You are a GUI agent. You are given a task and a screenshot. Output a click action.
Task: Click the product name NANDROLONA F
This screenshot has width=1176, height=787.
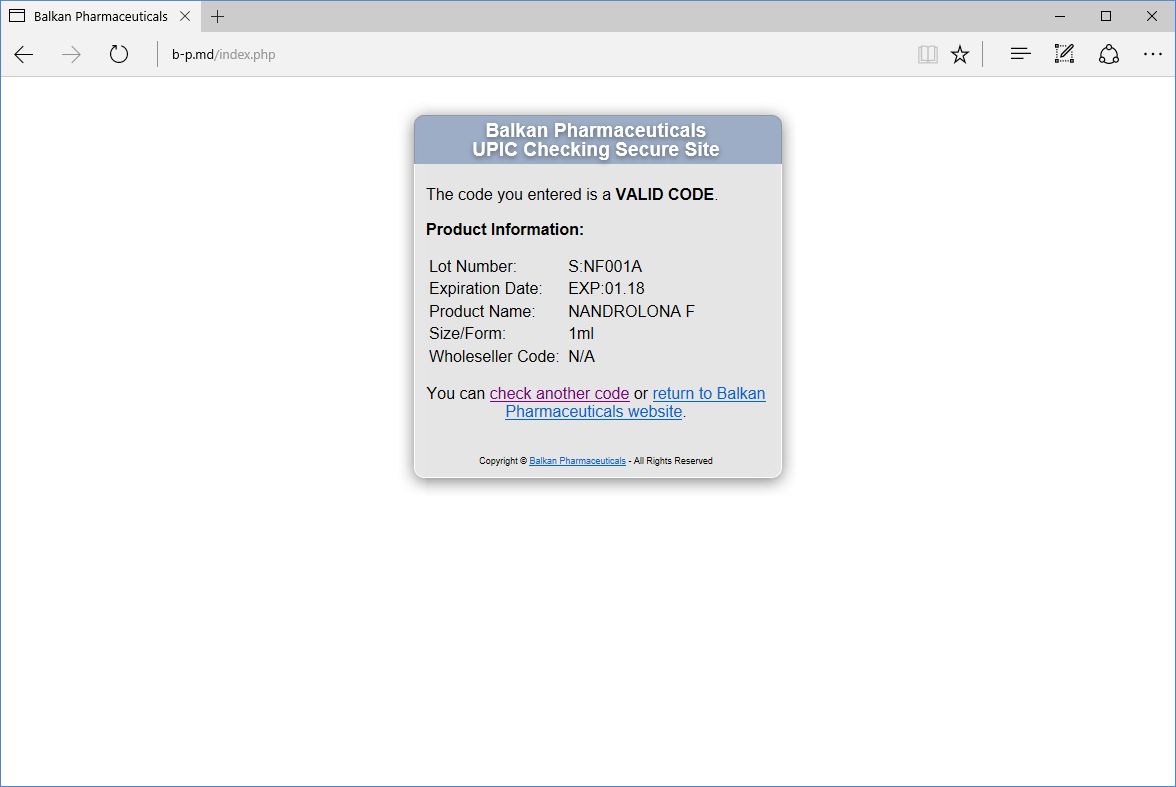point(631,311)
